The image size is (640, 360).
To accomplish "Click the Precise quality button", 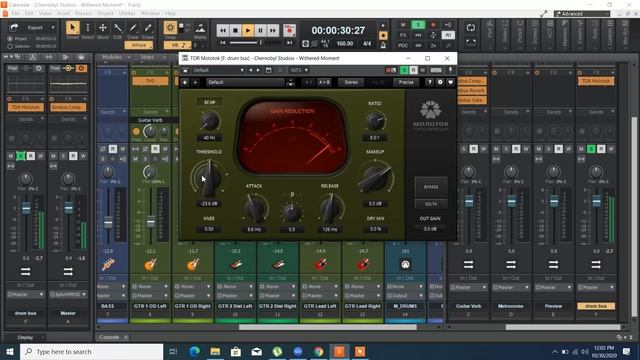I will [406, 82].
